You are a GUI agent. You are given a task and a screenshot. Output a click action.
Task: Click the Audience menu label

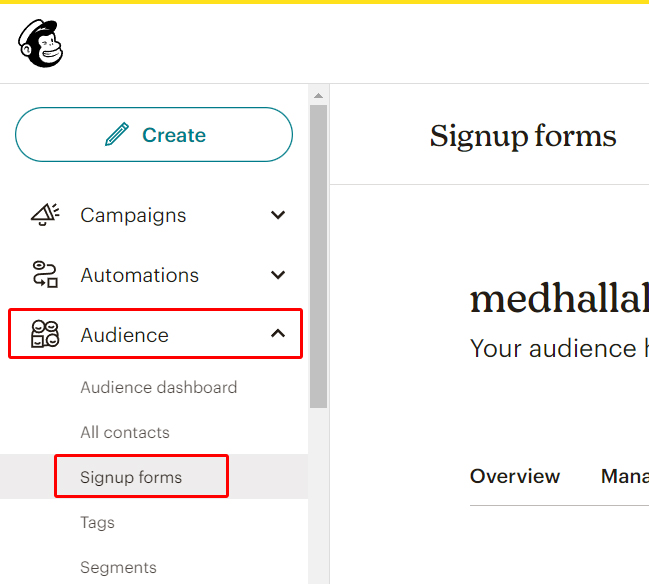(x=125, y=335)
